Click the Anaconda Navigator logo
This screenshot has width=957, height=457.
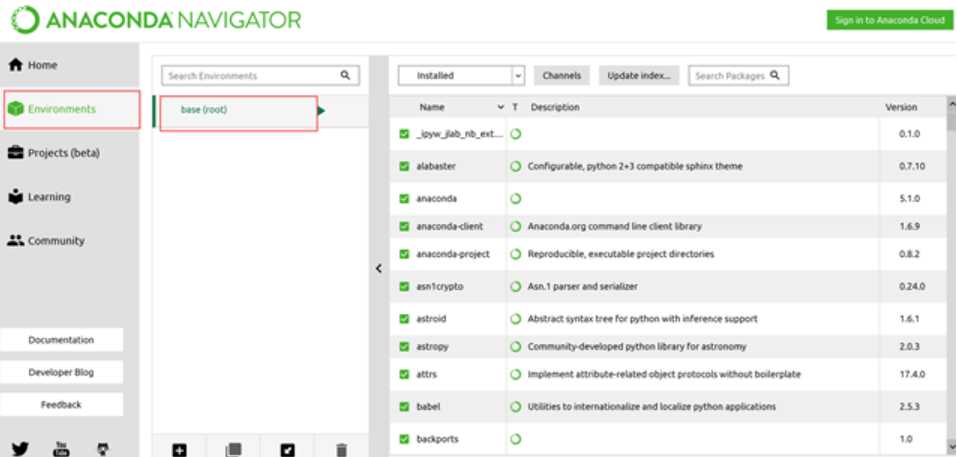(156, 21)
